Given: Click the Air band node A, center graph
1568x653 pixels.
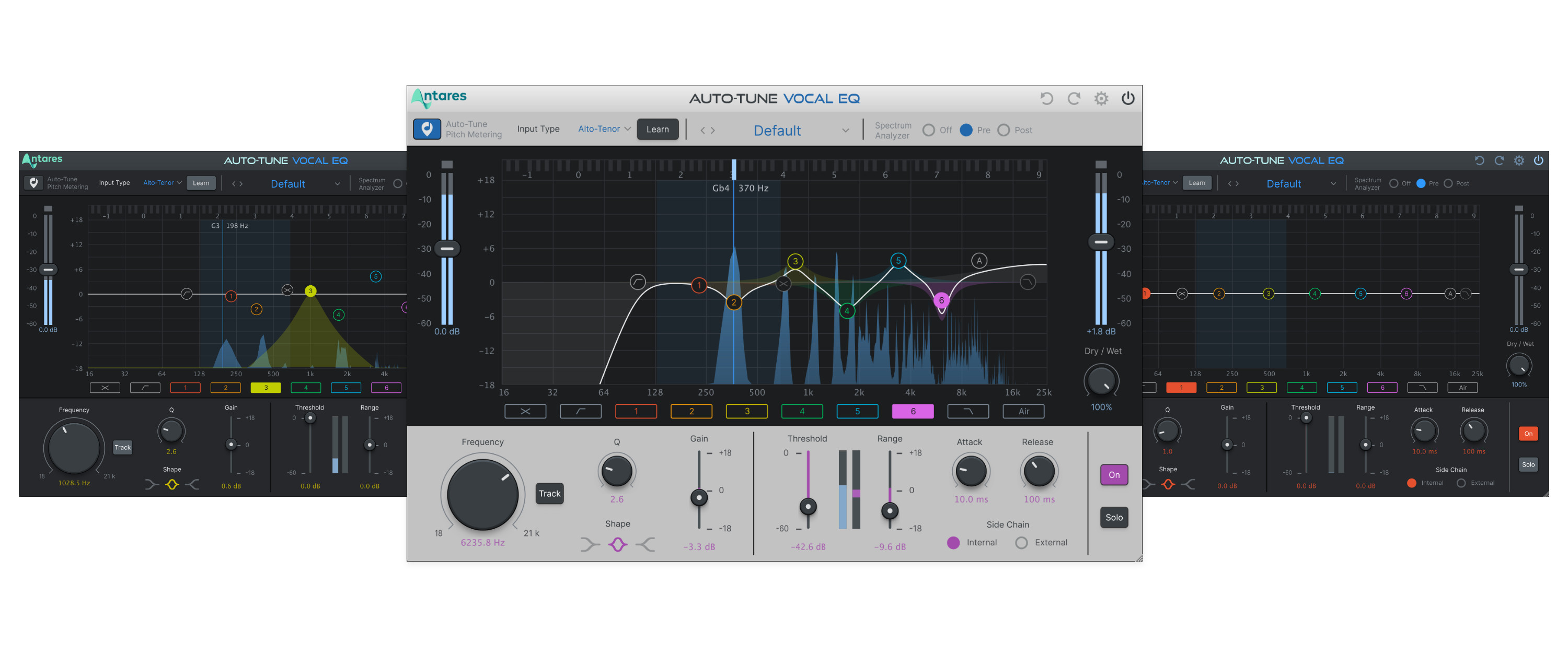Looking at the screenshot, I should (x=979, y=261).
